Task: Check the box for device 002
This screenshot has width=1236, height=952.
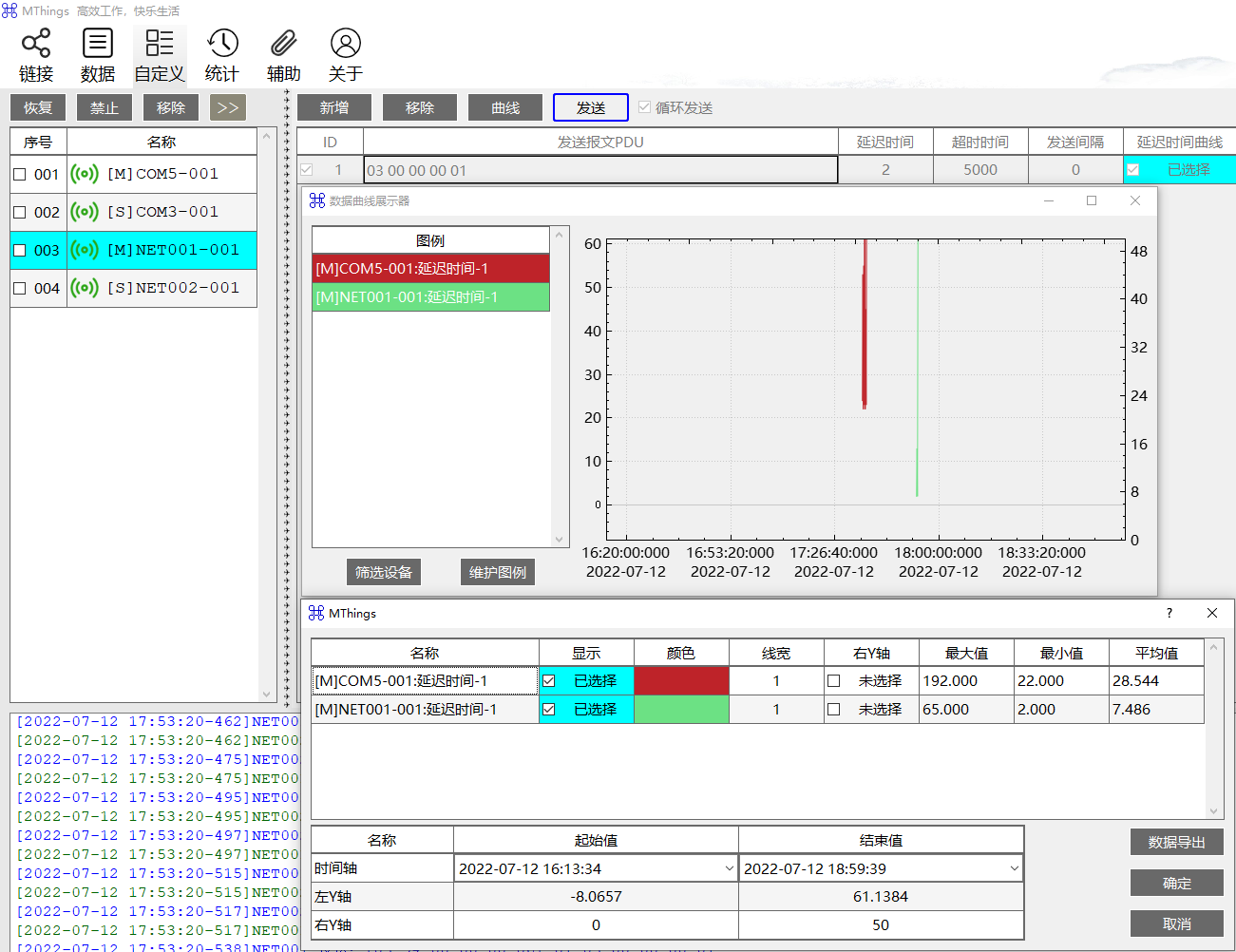Action: pos(20,213)
